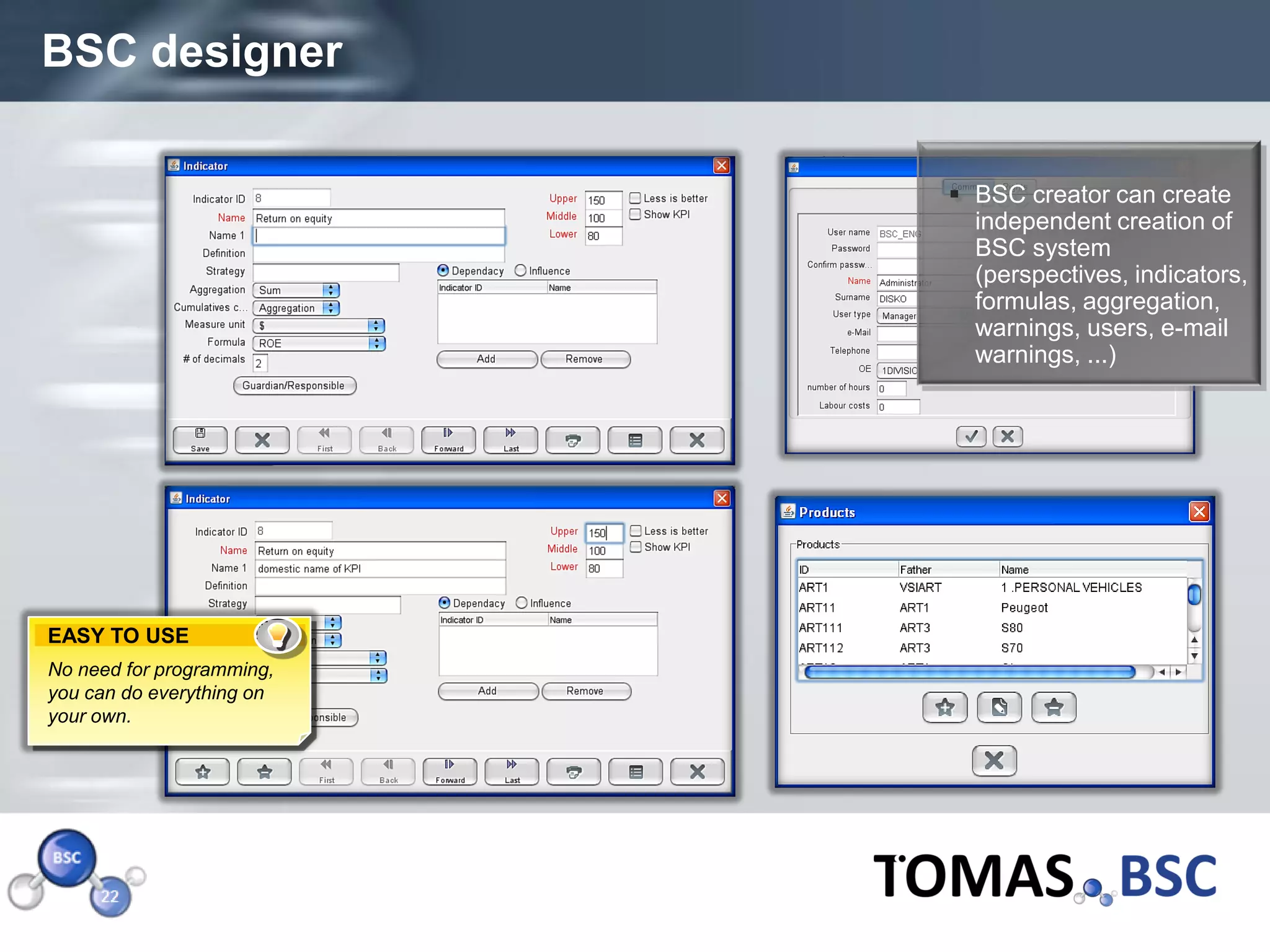Open the list icon in bottom Indicator window

point(636,772)
